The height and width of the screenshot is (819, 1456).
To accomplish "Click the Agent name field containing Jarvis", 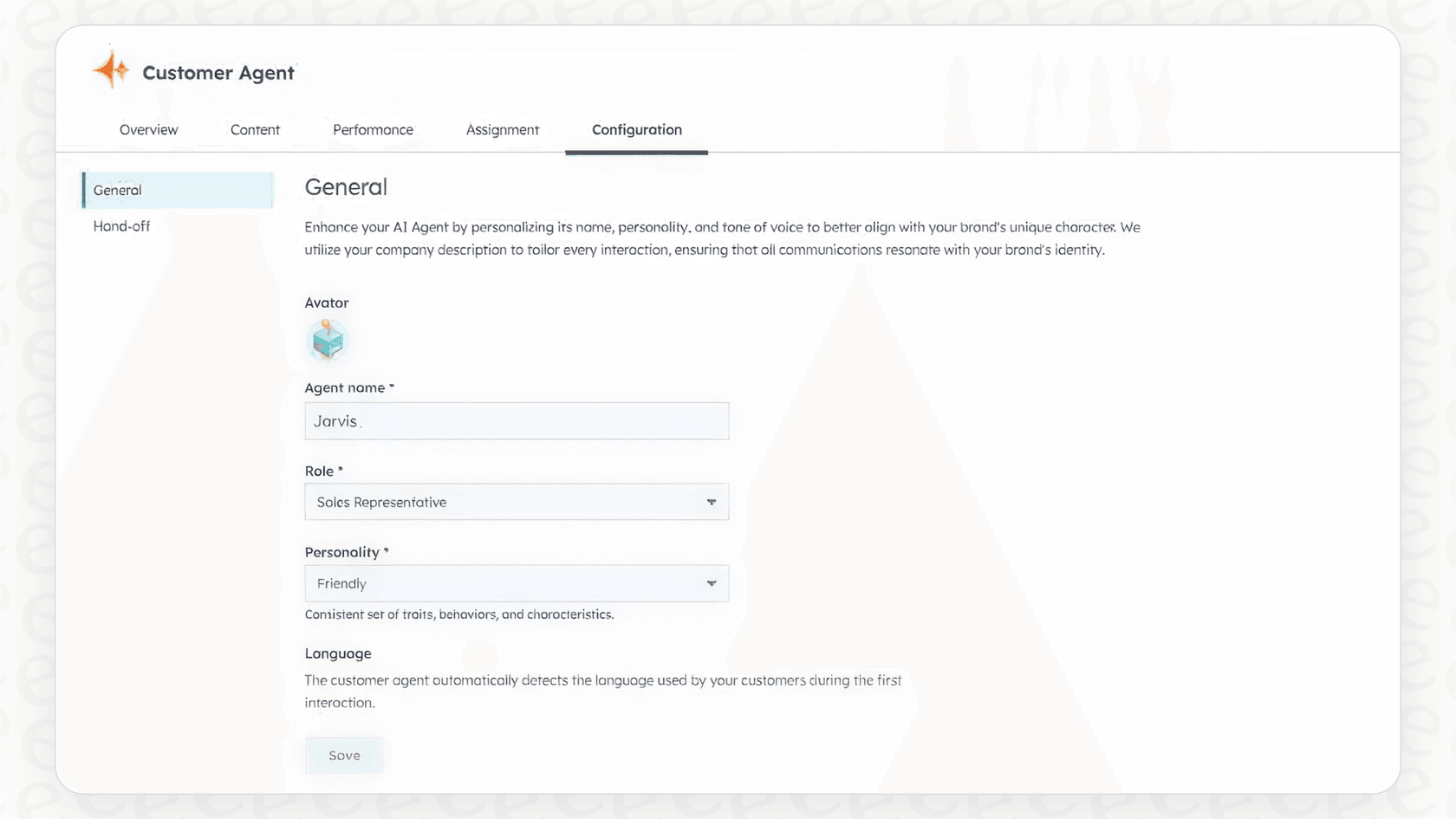I will (x=517, y=421).
